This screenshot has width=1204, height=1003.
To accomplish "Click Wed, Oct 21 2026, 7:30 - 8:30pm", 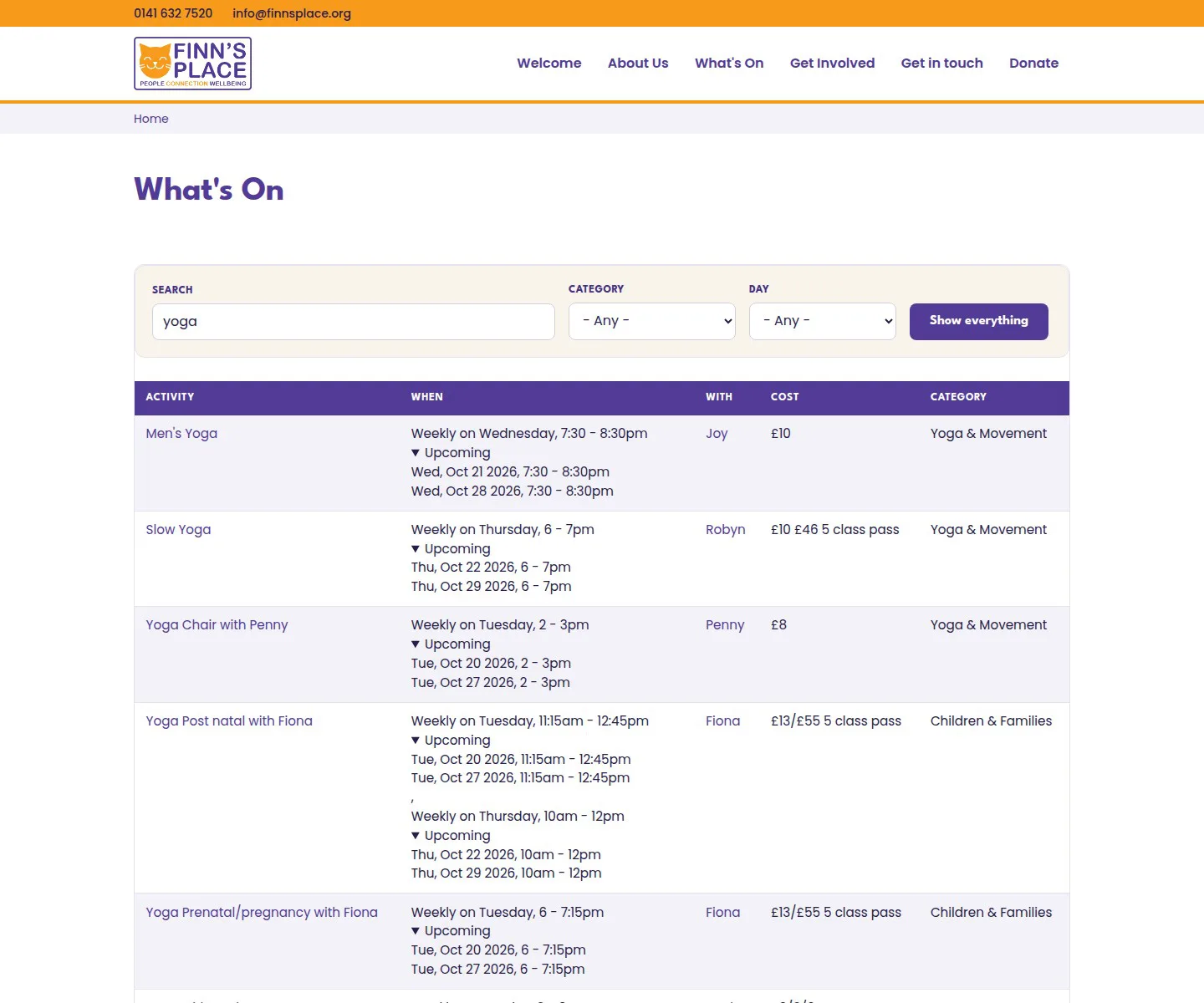I will click(510, 472).
